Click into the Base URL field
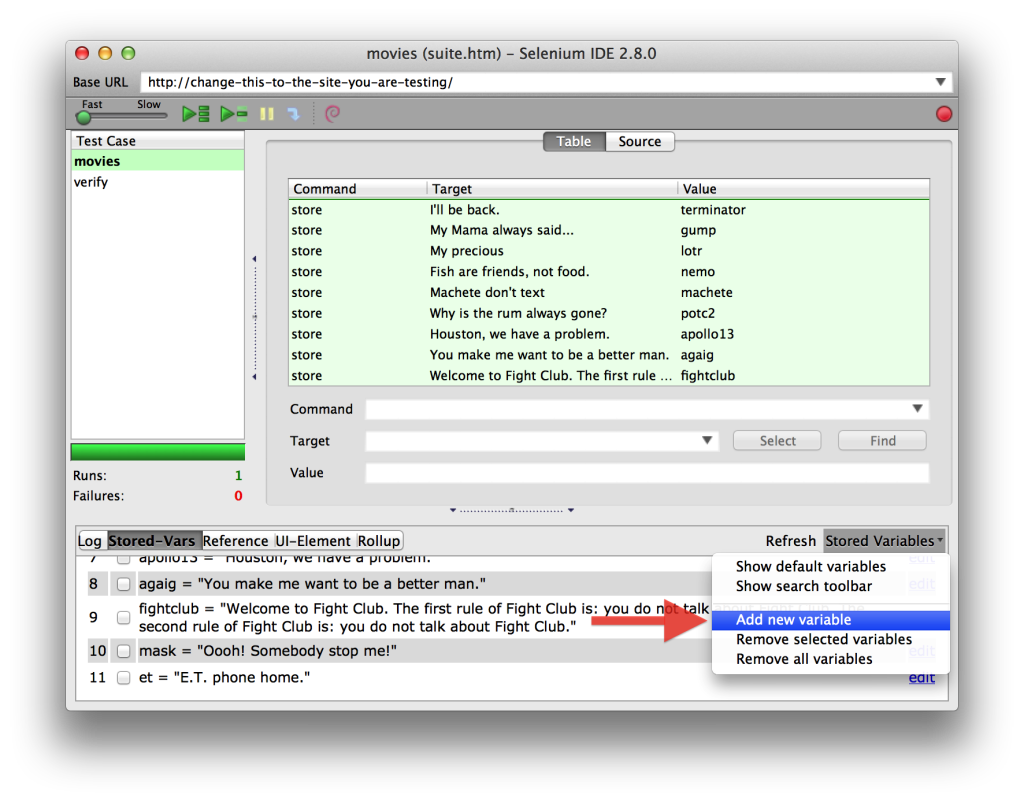This screenshot has height=802, width=1024. pos(536,82)
